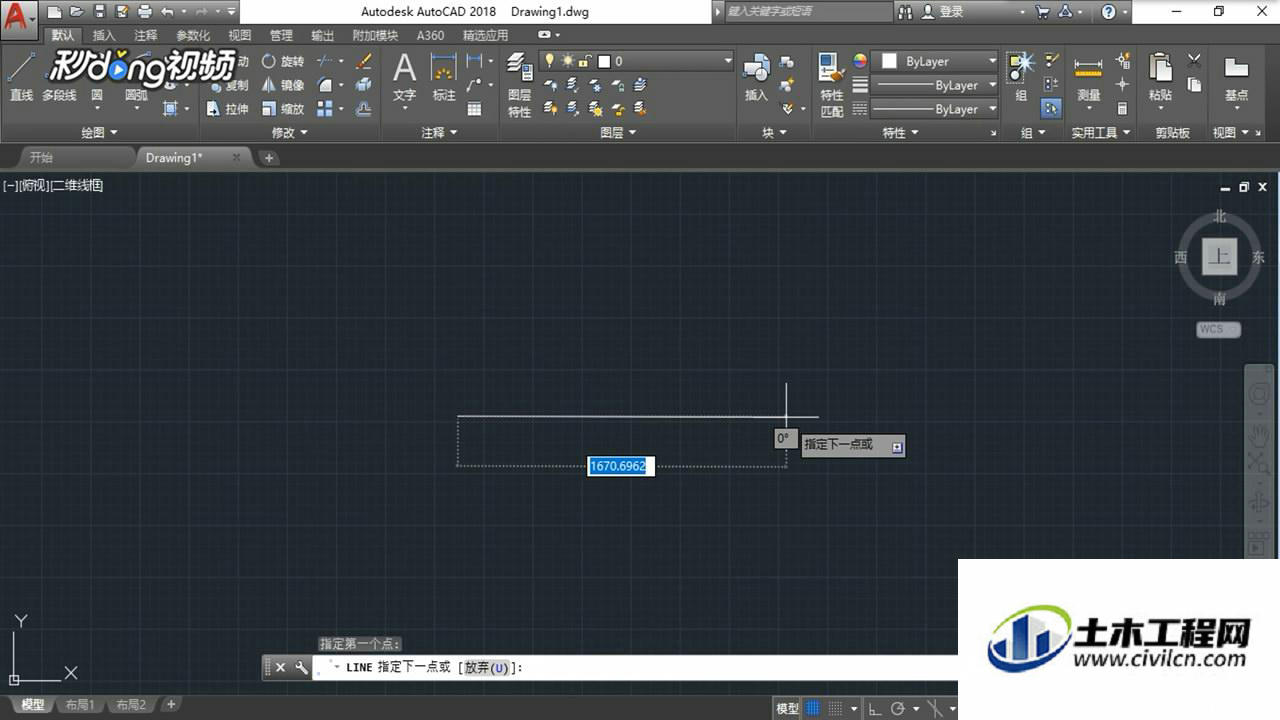
Task: Toggle layer on/off lightbulb in layer dropdown
Action: (549, 61)
